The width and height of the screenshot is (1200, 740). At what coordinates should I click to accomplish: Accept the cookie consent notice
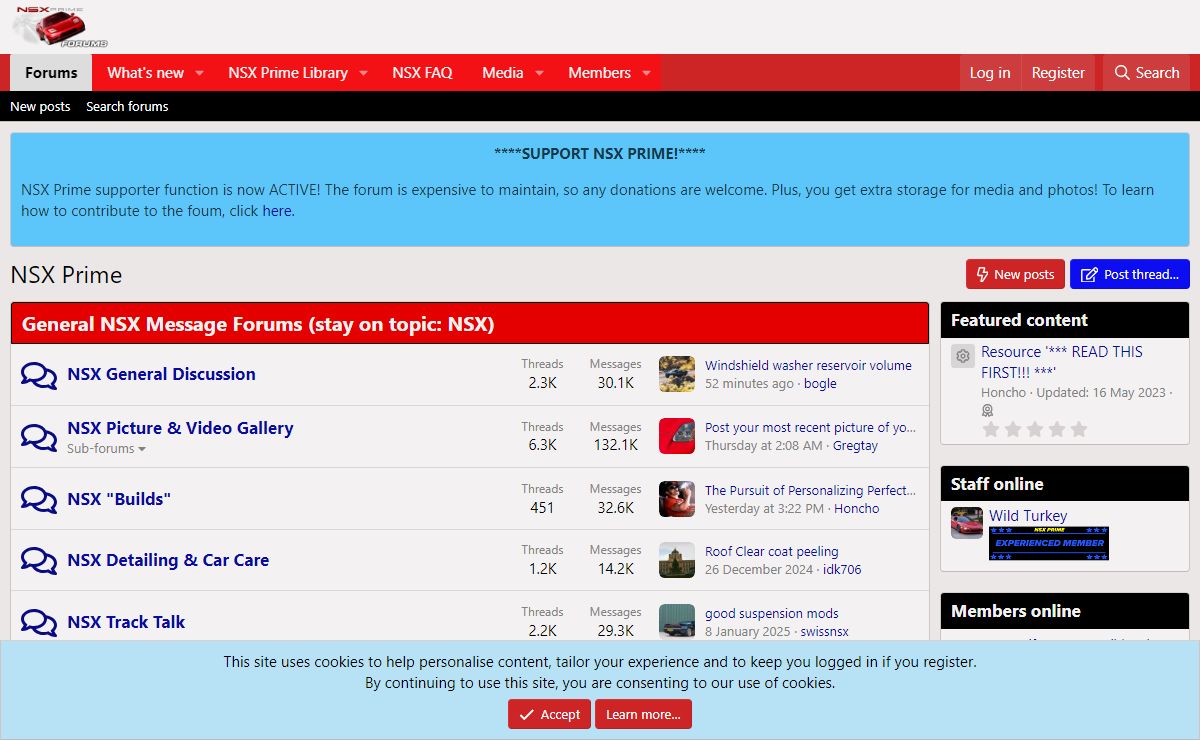pos(549,714)
